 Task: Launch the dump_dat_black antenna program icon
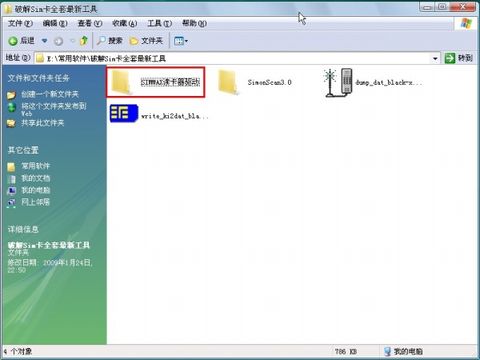[x=338, y=83]
